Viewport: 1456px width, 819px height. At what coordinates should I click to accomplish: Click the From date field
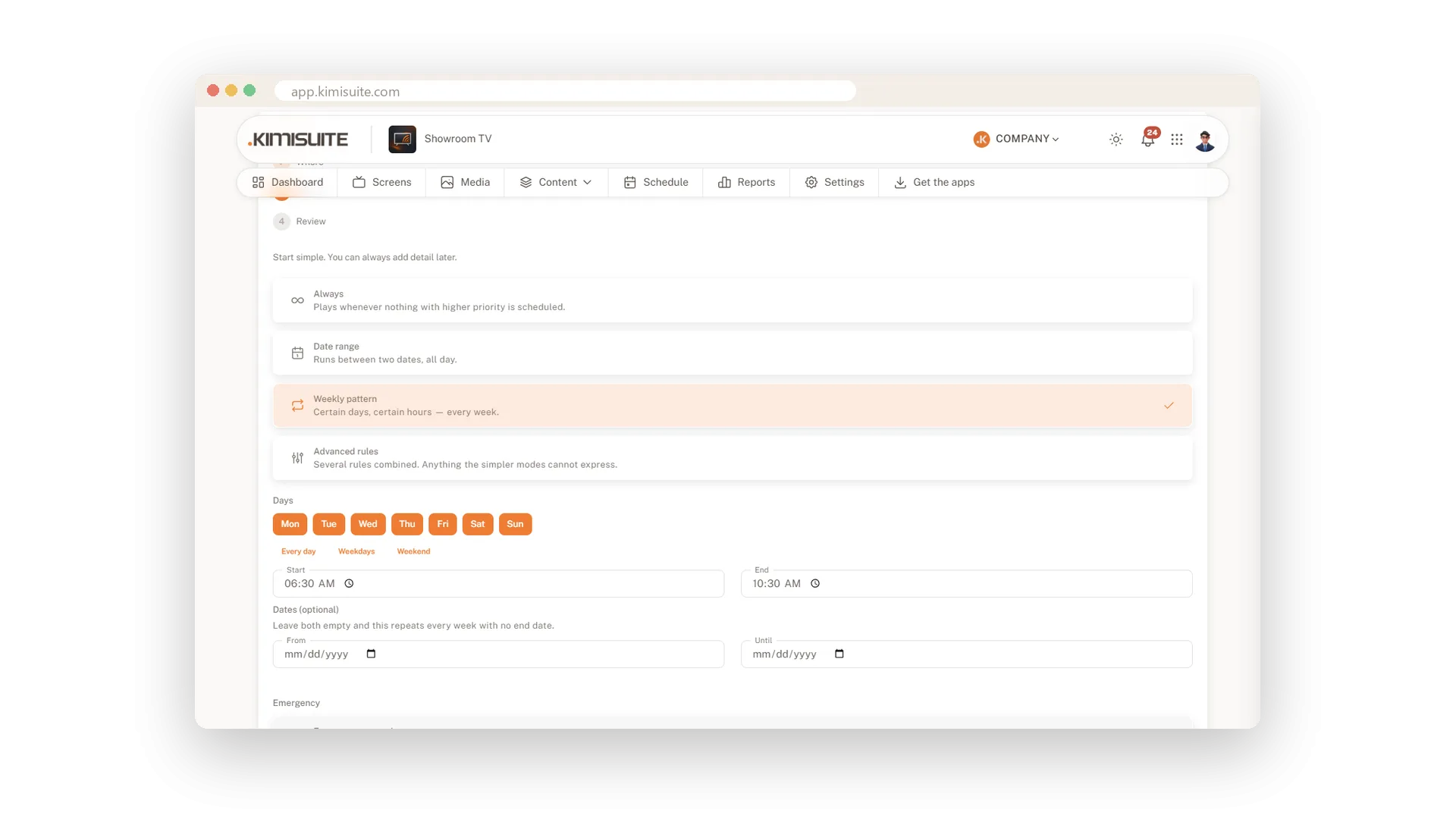tap(498, 654)
